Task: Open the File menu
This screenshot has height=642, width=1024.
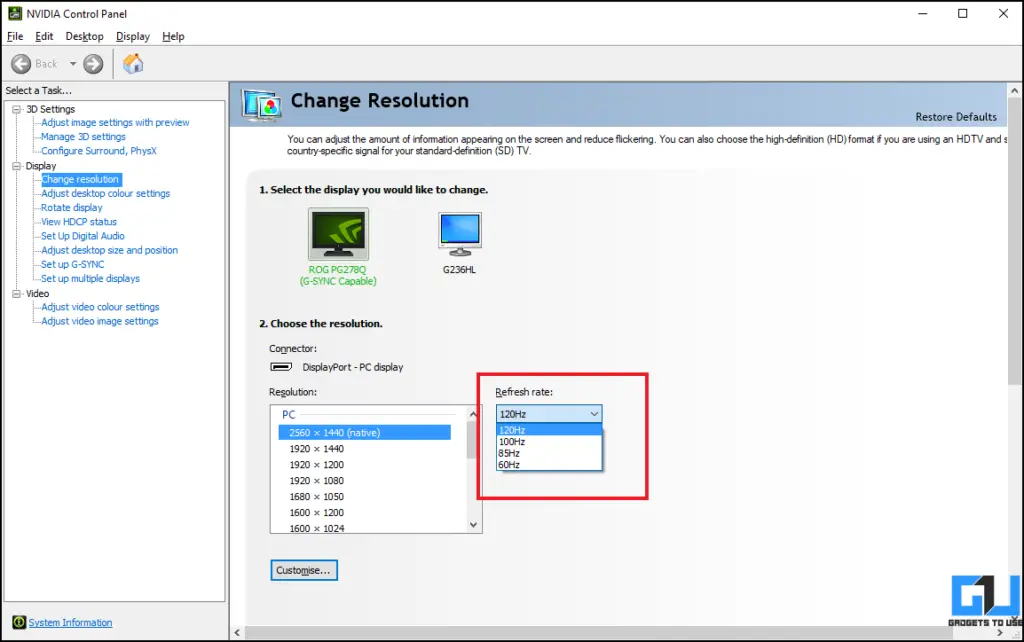Action: tap(15, 36)
